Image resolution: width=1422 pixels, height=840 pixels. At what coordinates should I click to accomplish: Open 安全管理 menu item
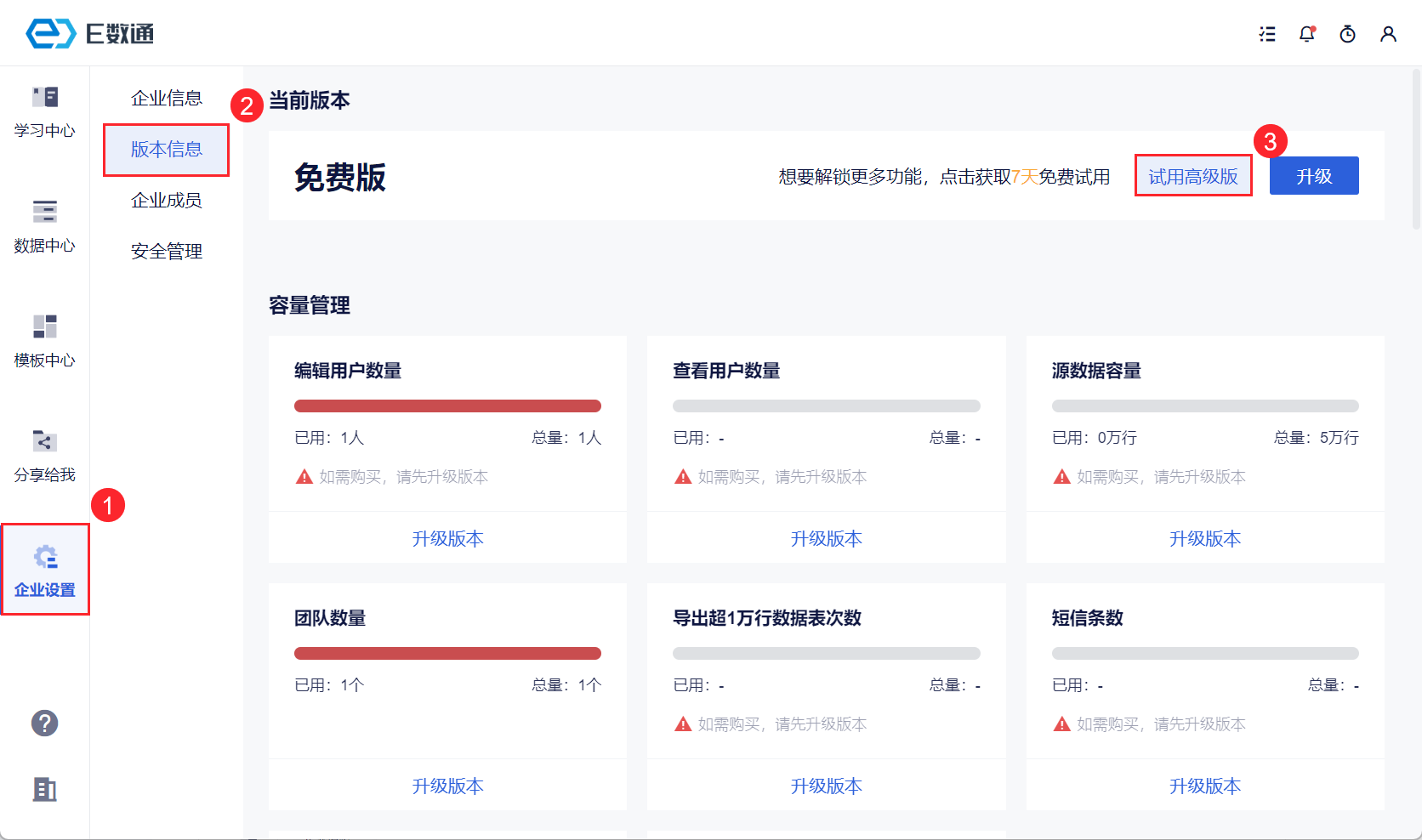[167, 252]
